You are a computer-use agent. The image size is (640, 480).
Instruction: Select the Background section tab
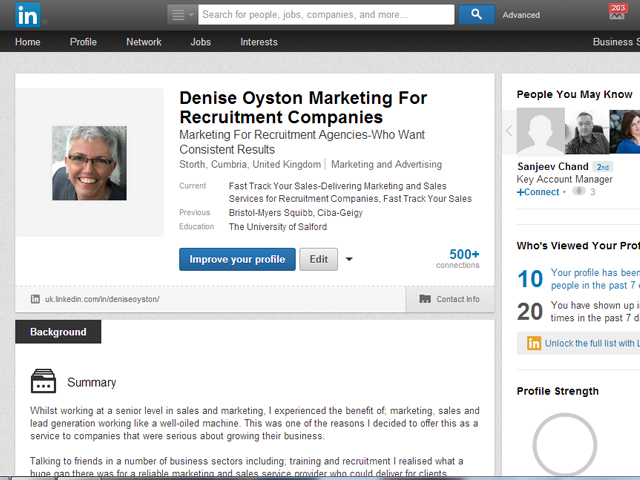coord(58,332)
